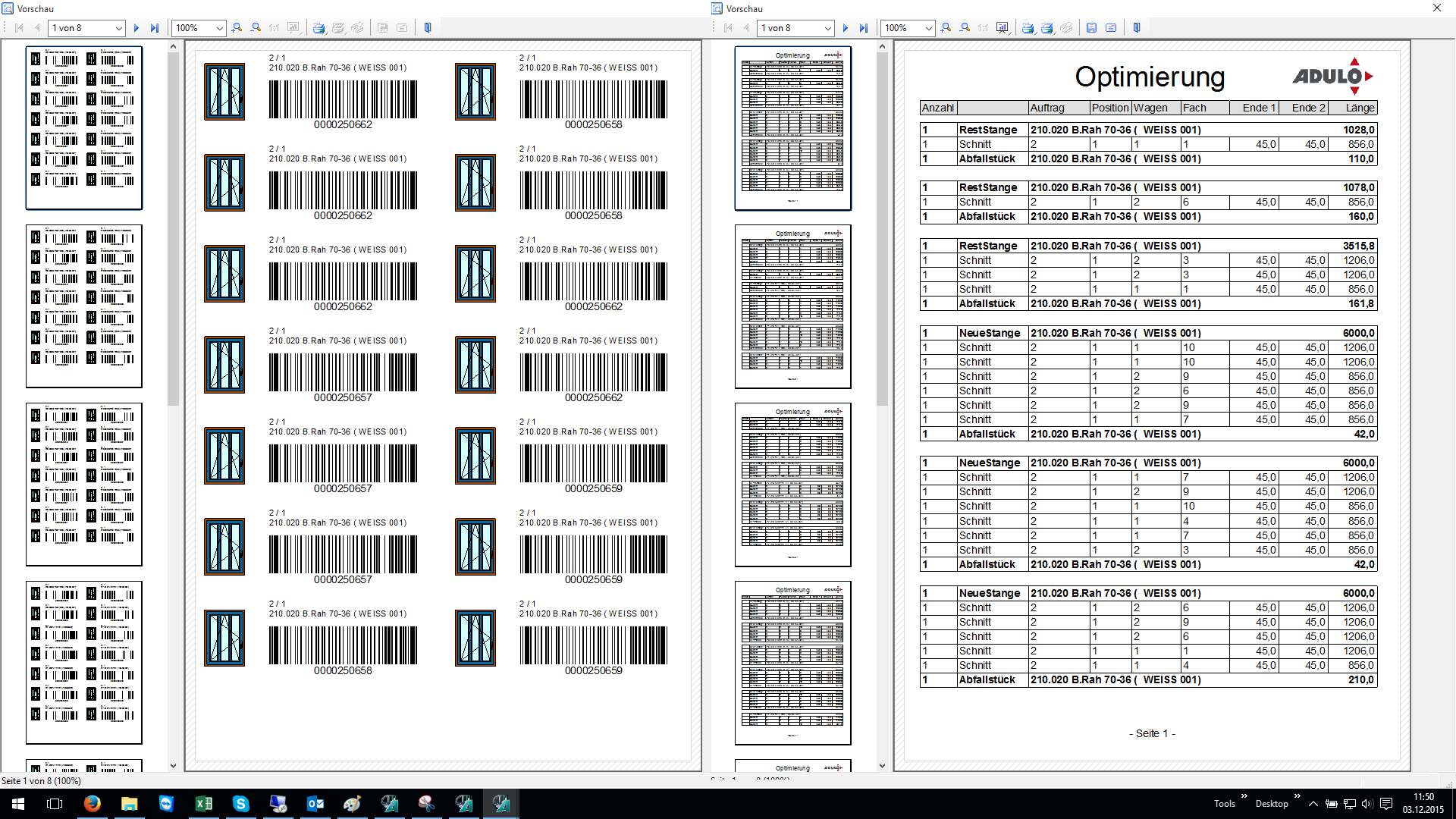Select third Optimierung page thumbnail in right panel

coord(793,485)
